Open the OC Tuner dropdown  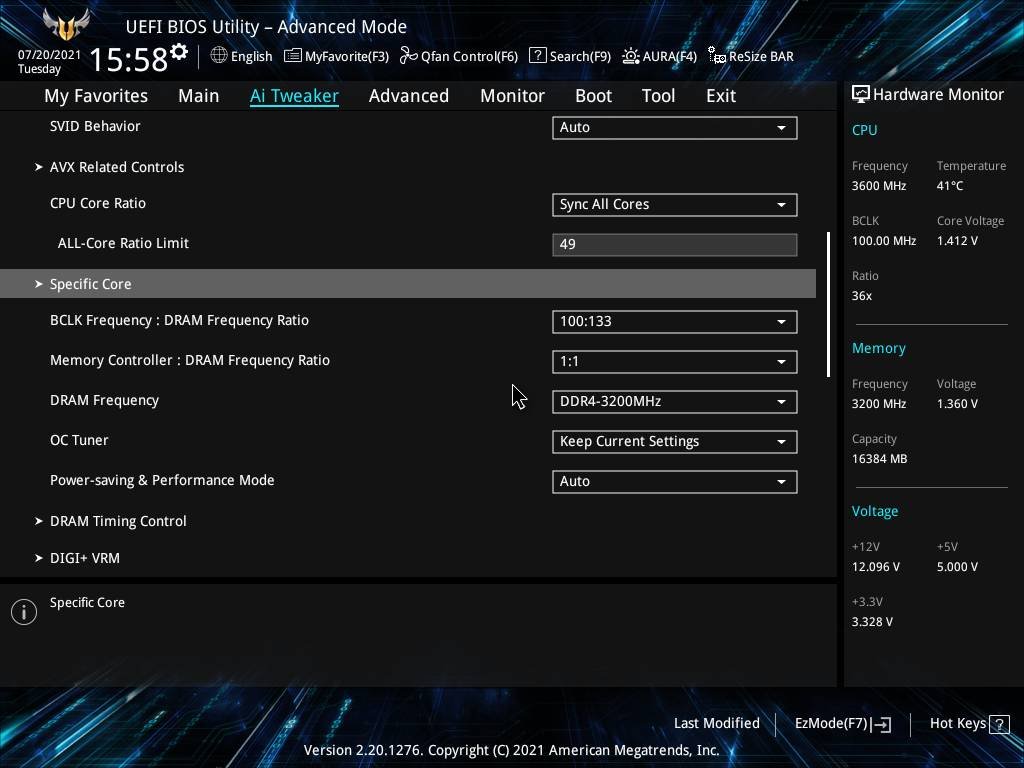click(674, 442)
